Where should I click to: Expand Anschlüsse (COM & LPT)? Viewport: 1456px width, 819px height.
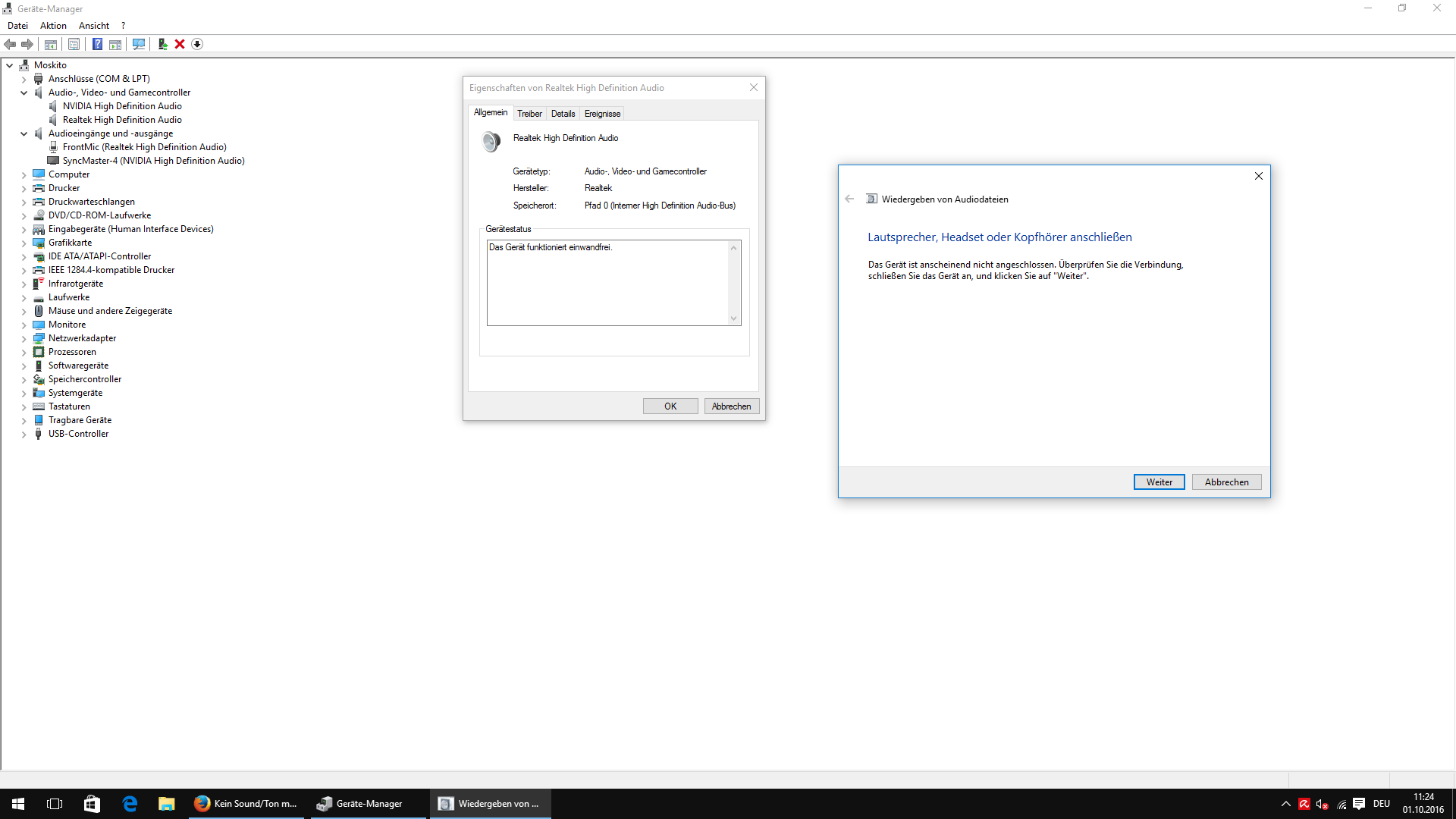pyautogui.click(x=24, y=79)
